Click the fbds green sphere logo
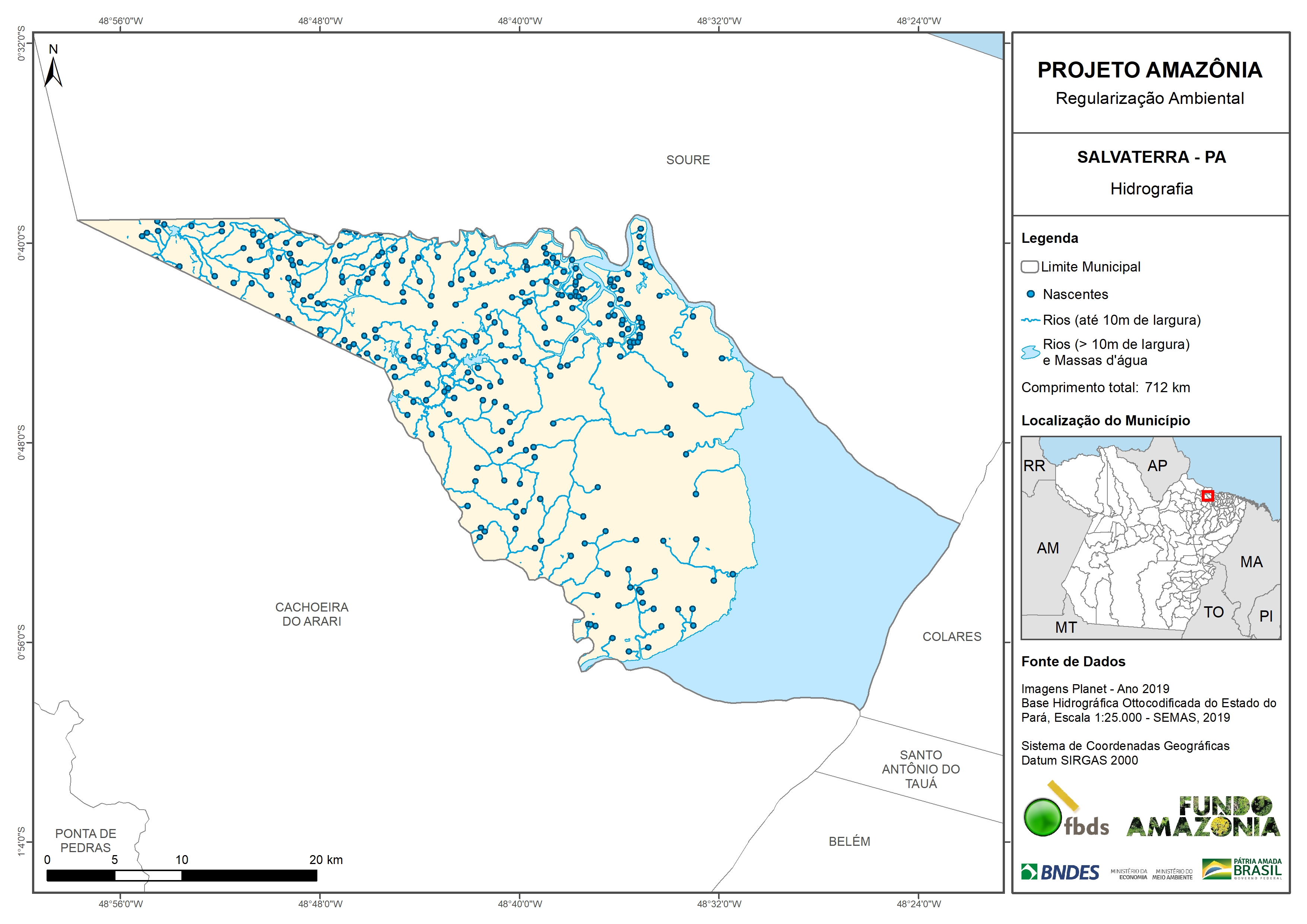This screenshot has height=924, width=1307. [1042, 817]
